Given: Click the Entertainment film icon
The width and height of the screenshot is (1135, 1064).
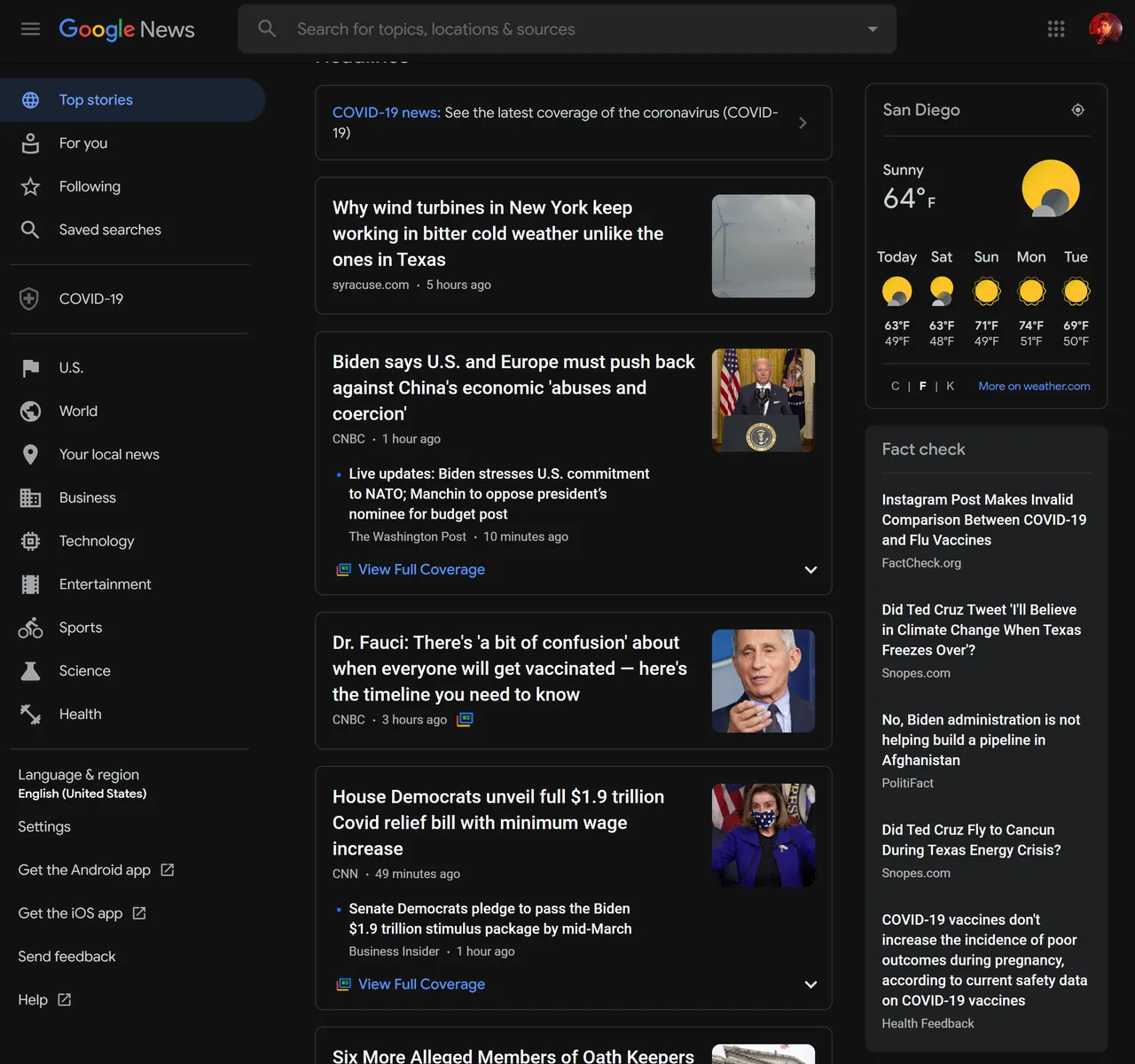Looking at the screenshot, I should 30,584.
